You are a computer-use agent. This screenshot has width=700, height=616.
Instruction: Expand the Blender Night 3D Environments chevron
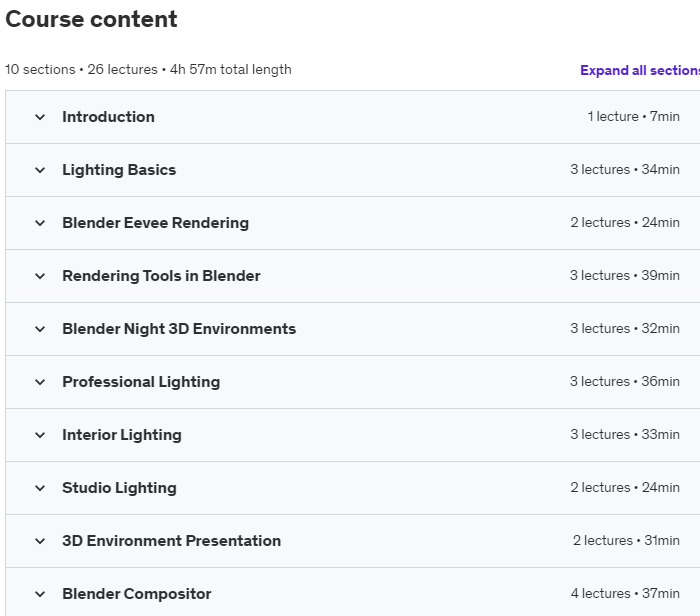40,329
